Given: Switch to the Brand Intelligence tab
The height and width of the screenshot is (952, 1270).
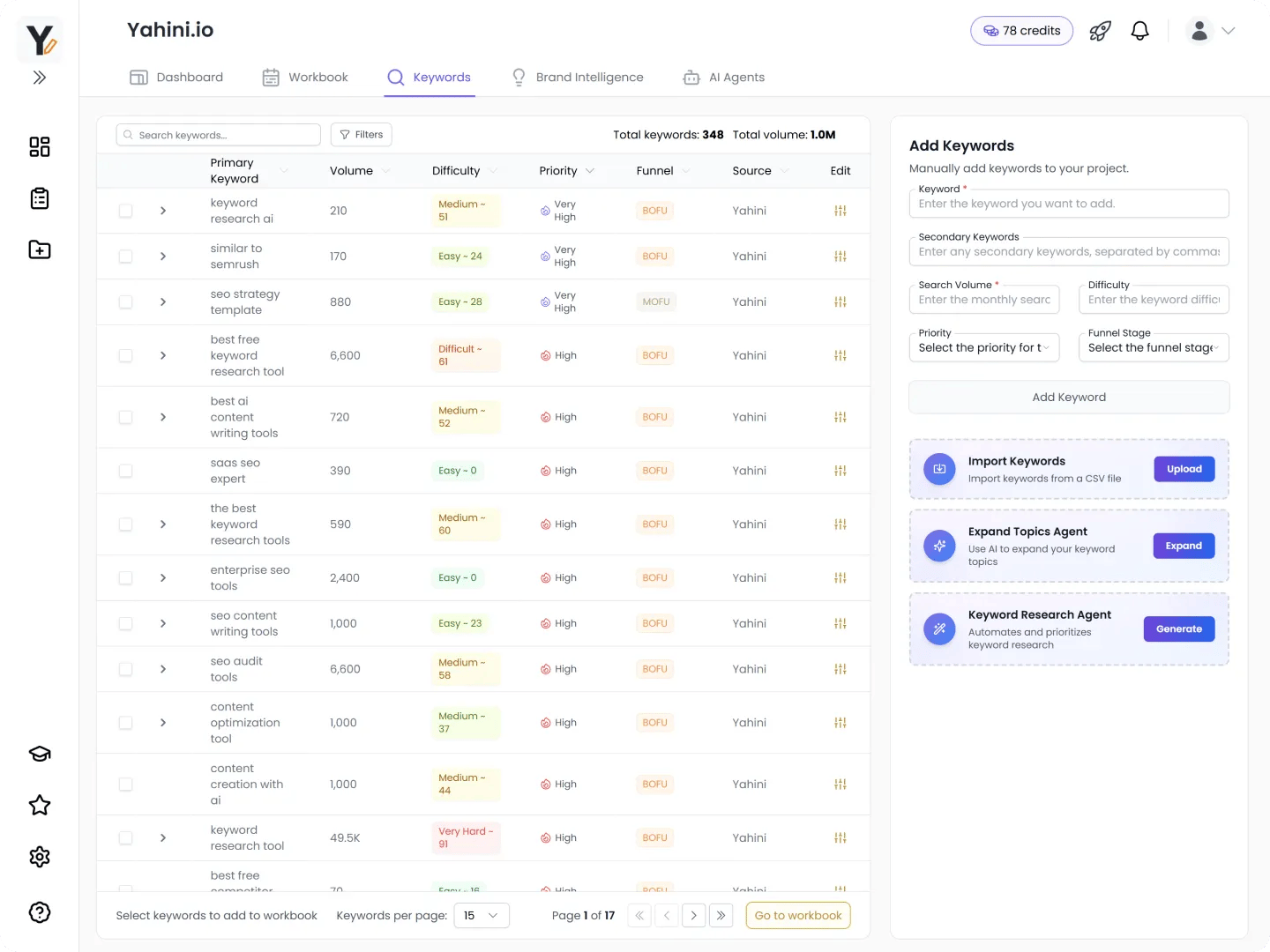Looking at the screenshot, I should 578,77.
